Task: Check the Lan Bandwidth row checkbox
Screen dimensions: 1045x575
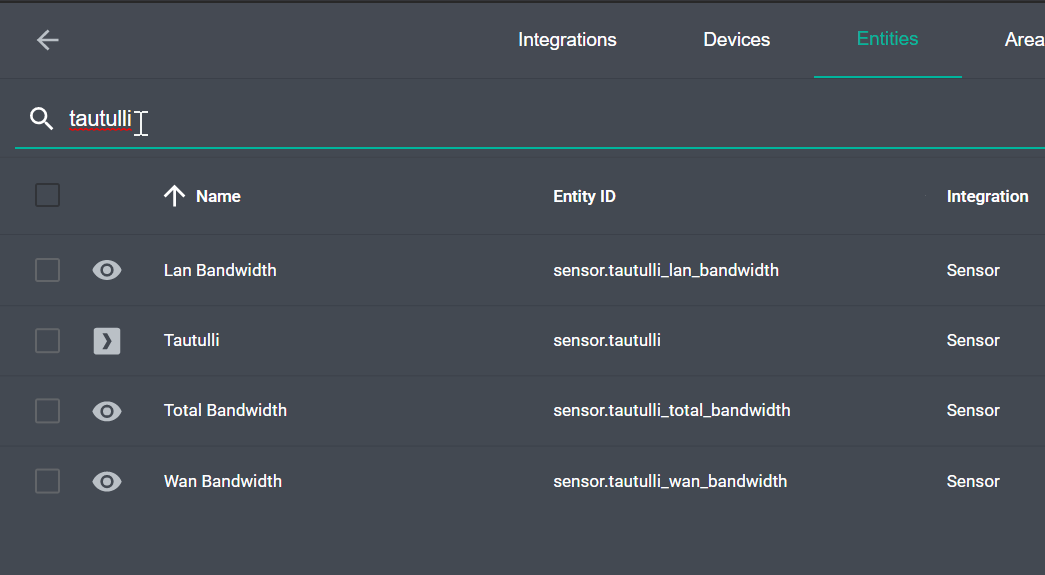Action: point(47,270)
